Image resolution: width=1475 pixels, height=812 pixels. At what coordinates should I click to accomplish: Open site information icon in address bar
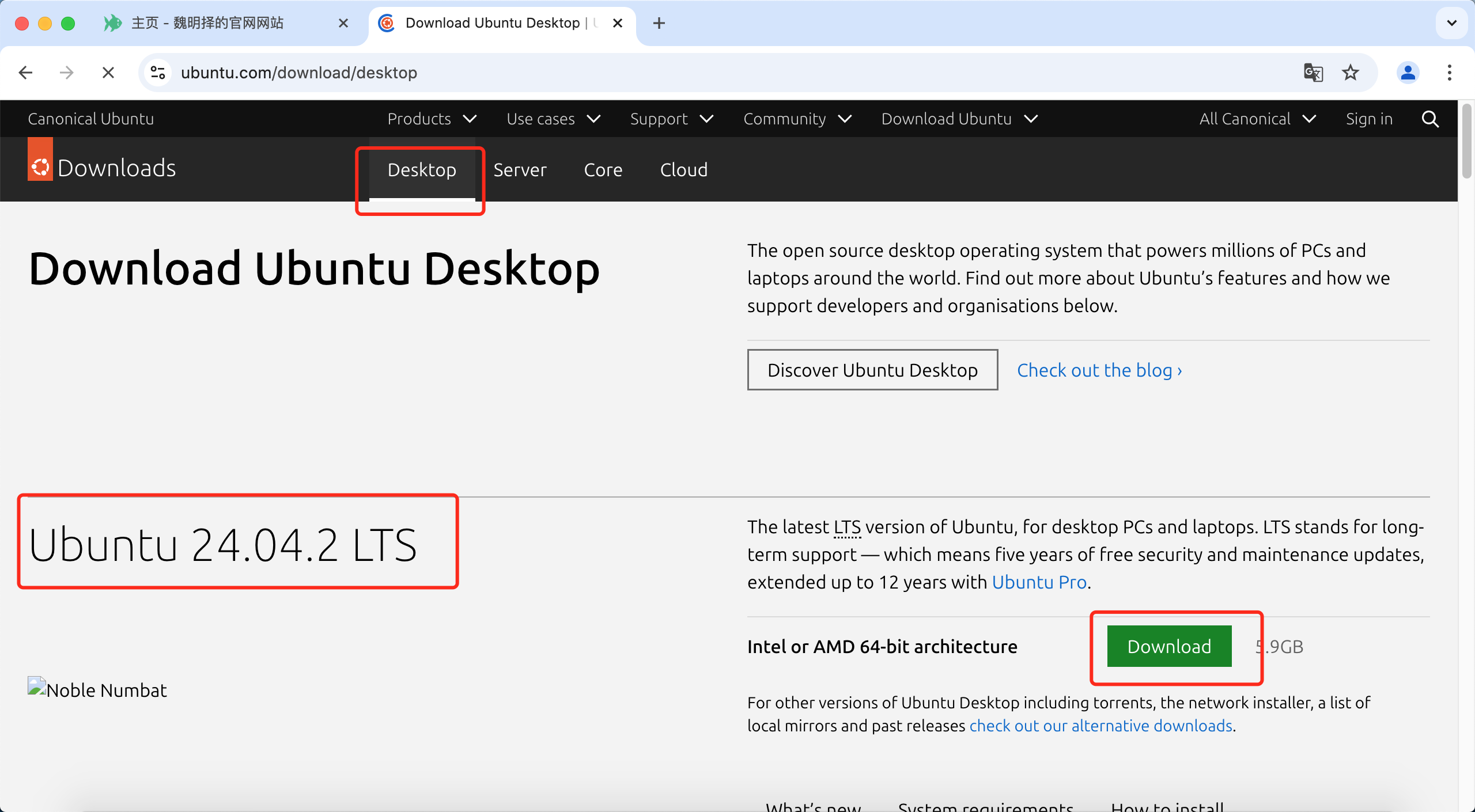pos(157,73)
